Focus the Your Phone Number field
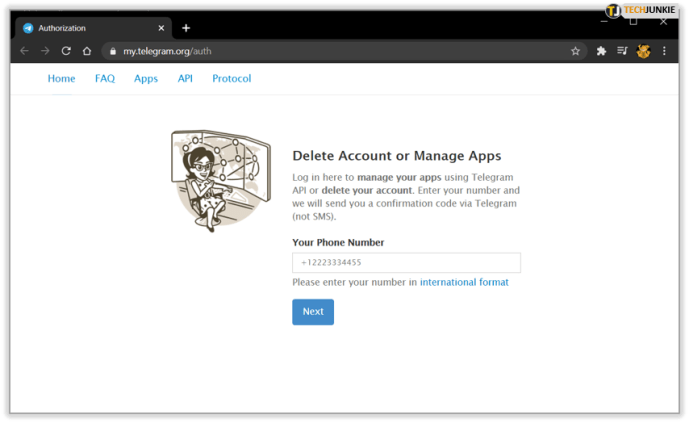The image size is (689, 423). (406, 263)
